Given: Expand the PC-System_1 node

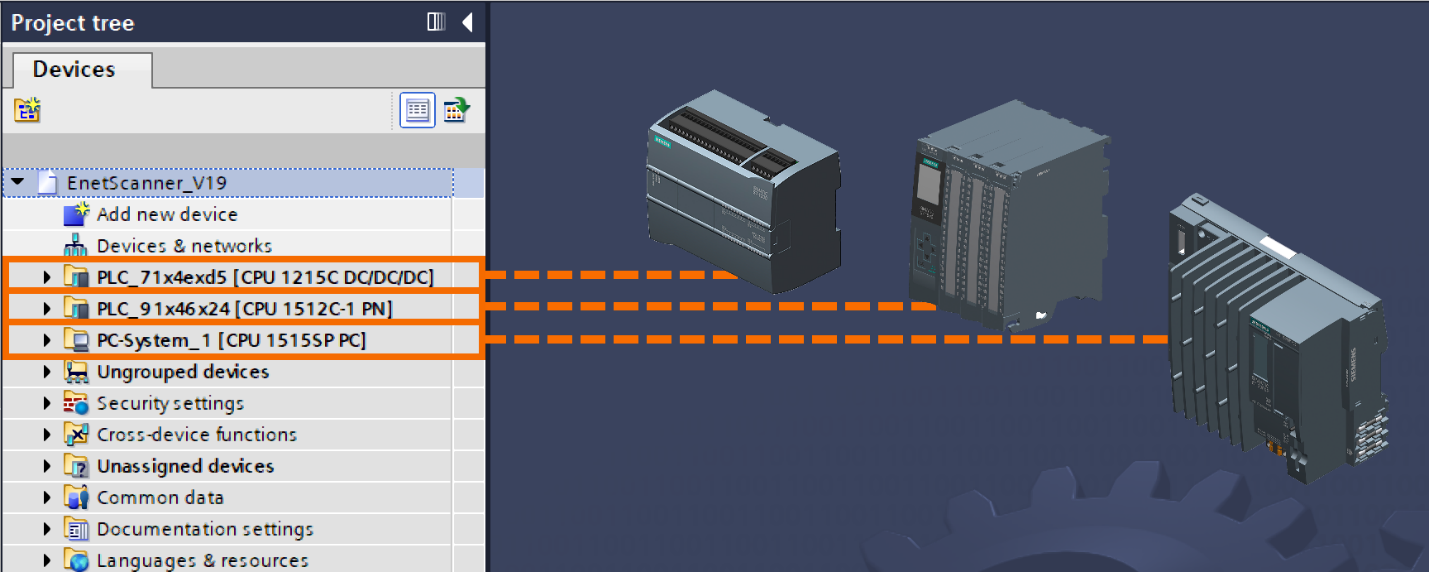Looking at the screenshot, I should (46, 341).
